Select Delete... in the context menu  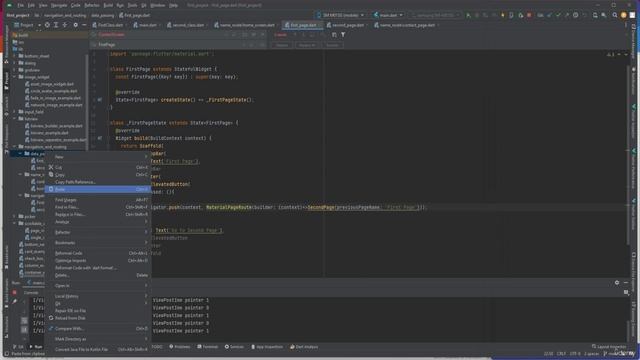[x=98, y=275]
